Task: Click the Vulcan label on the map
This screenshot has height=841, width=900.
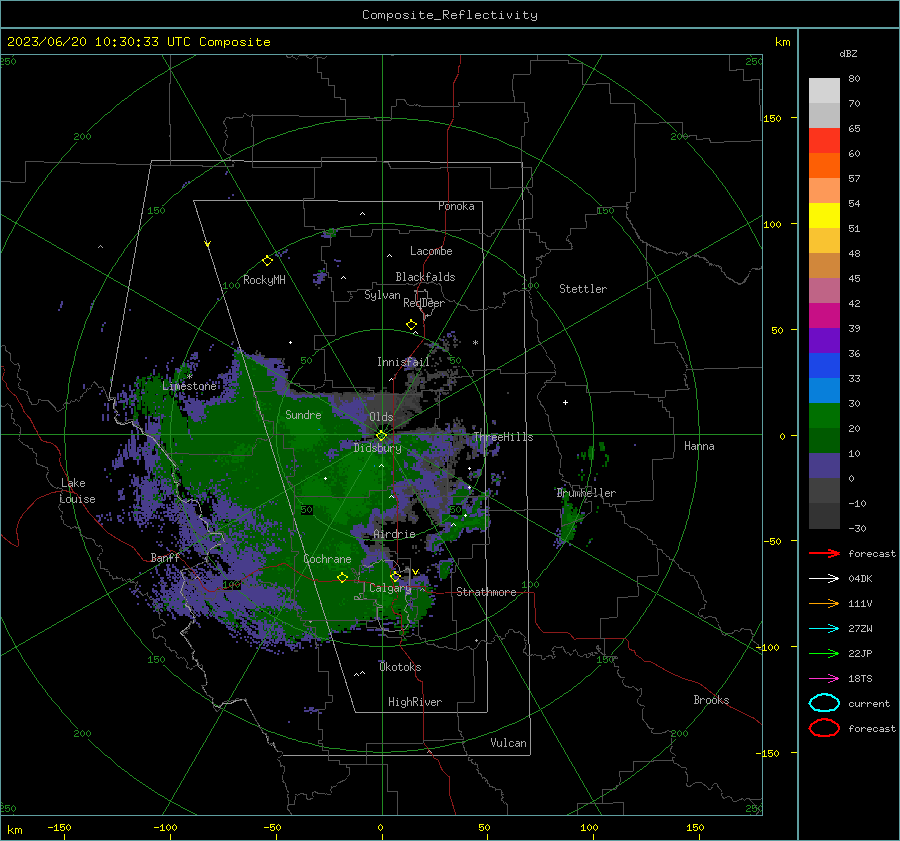Action: [x=509, y=743]
